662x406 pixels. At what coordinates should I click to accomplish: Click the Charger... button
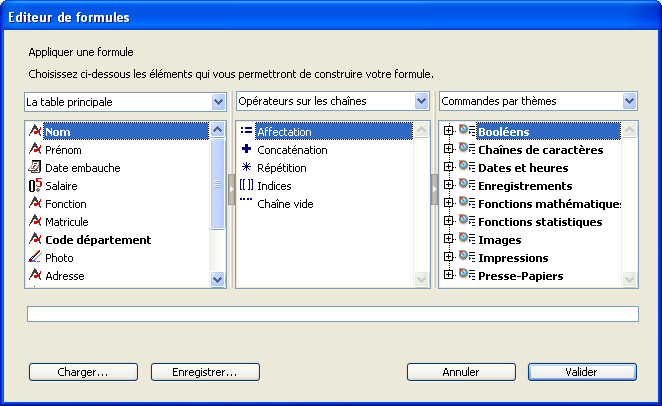[83, 372]
